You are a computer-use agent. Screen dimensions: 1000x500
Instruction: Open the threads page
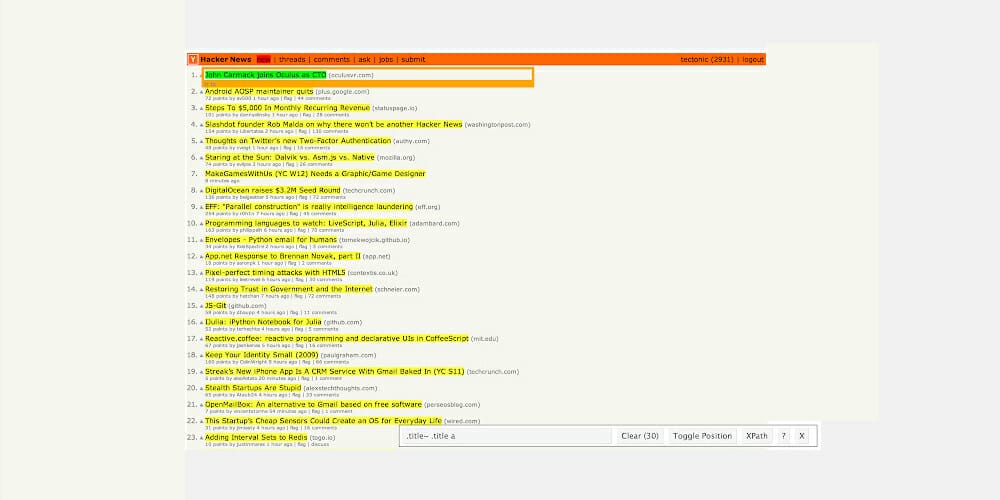click(x=292, y=59)
